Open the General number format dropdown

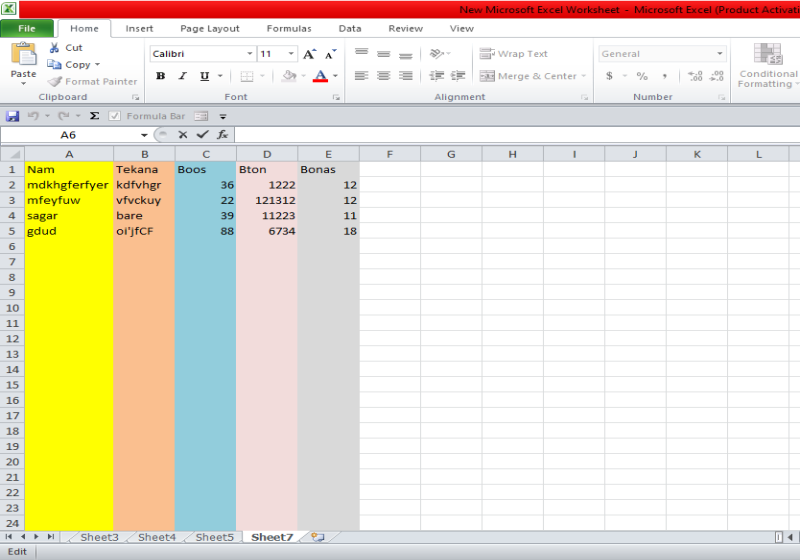point(720,54)
